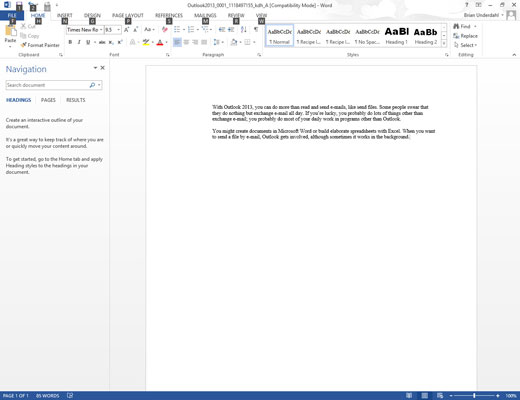
Task: Toggle italic formatting
Action: [79, 42]
